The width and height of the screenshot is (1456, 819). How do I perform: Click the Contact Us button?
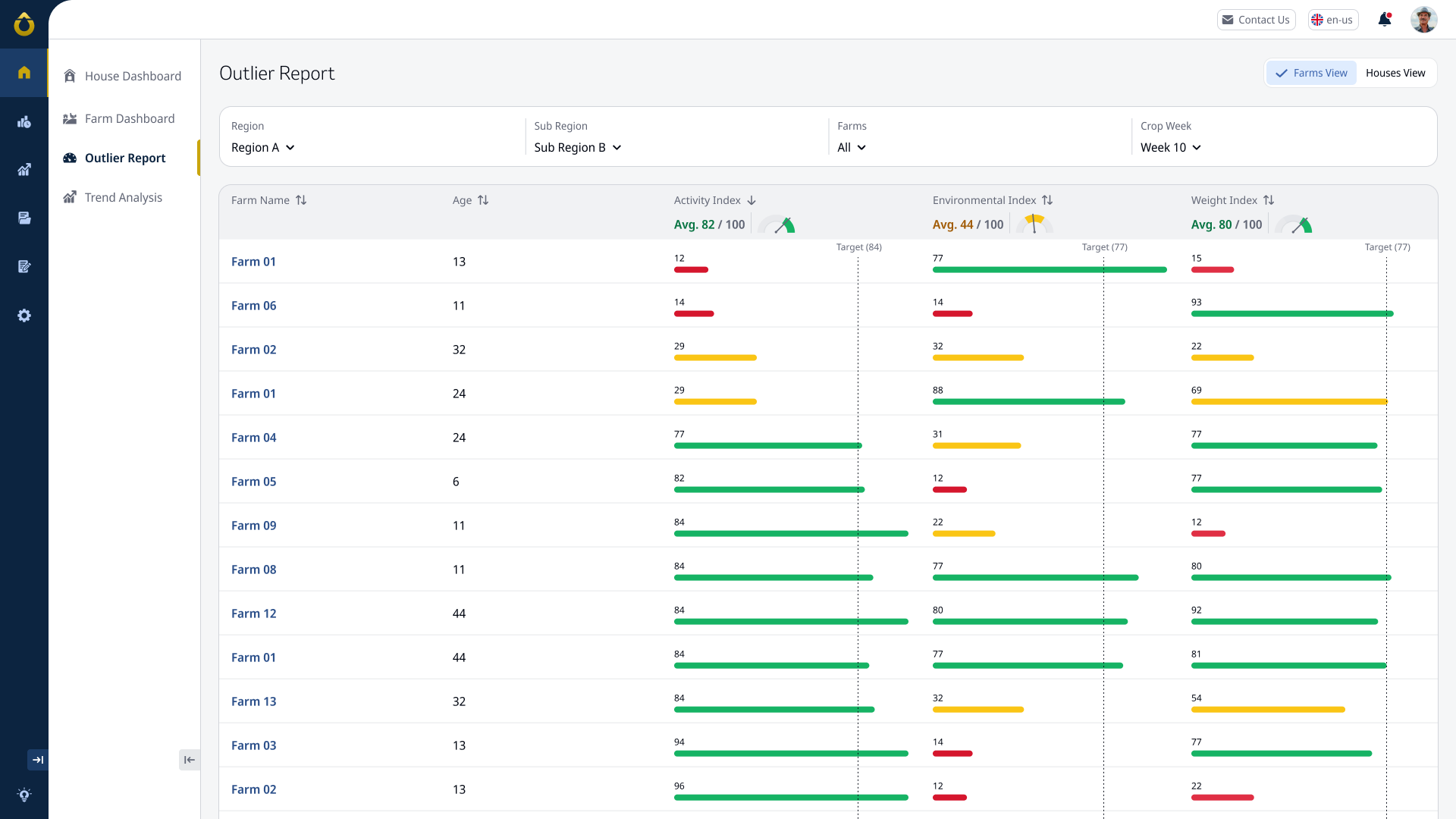(1256, 20)
